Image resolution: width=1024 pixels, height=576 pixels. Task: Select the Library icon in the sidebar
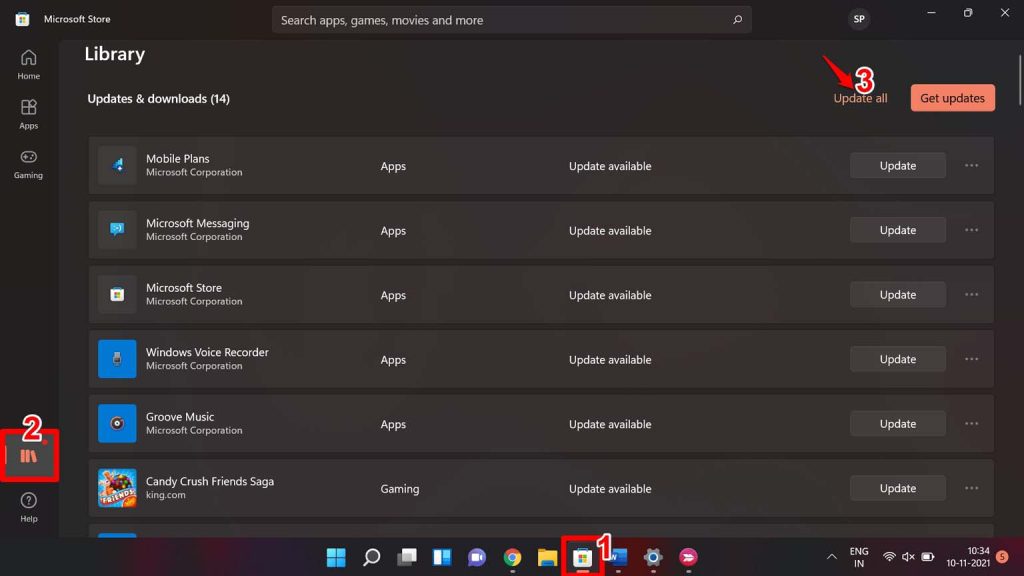pos(29,455)
